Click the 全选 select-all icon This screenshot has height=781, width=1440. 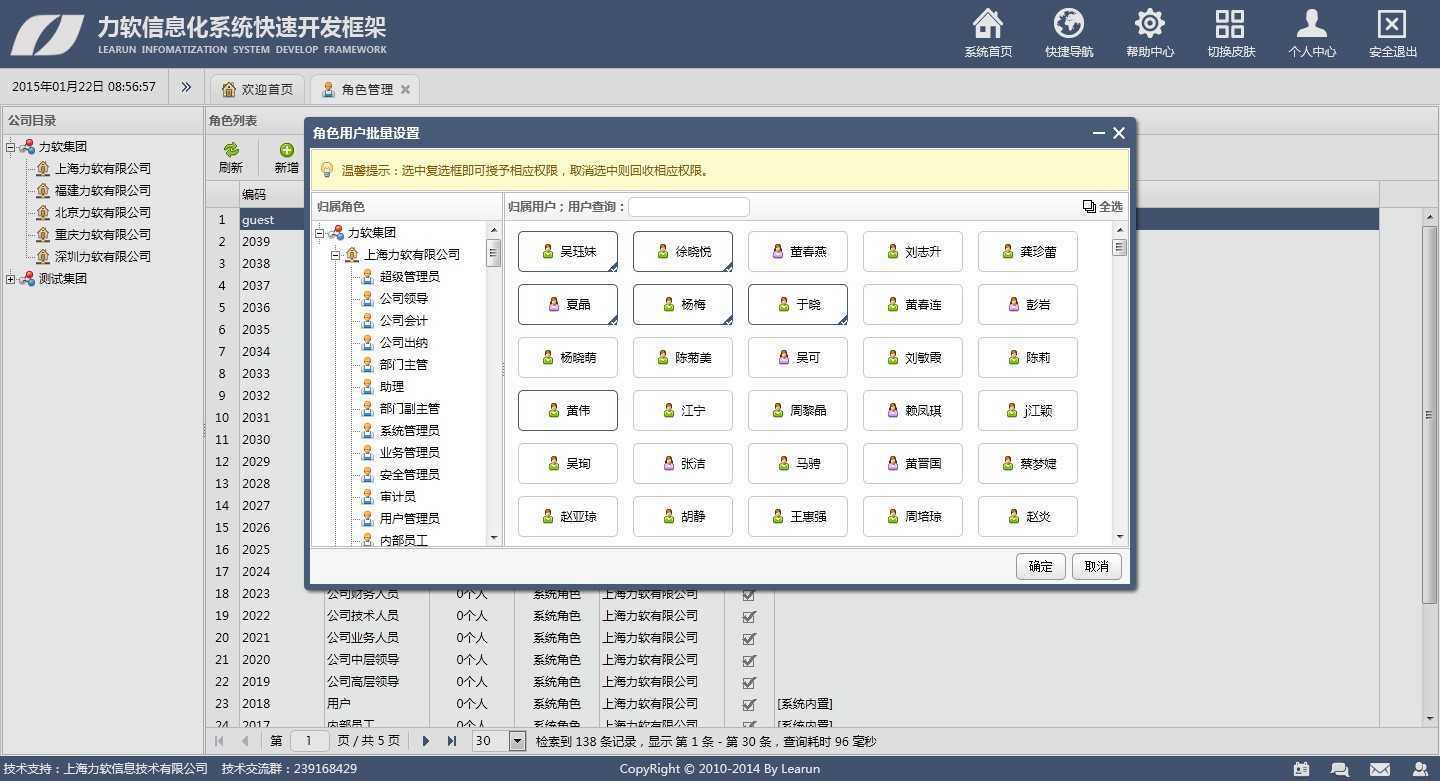tap(1089, 206)
